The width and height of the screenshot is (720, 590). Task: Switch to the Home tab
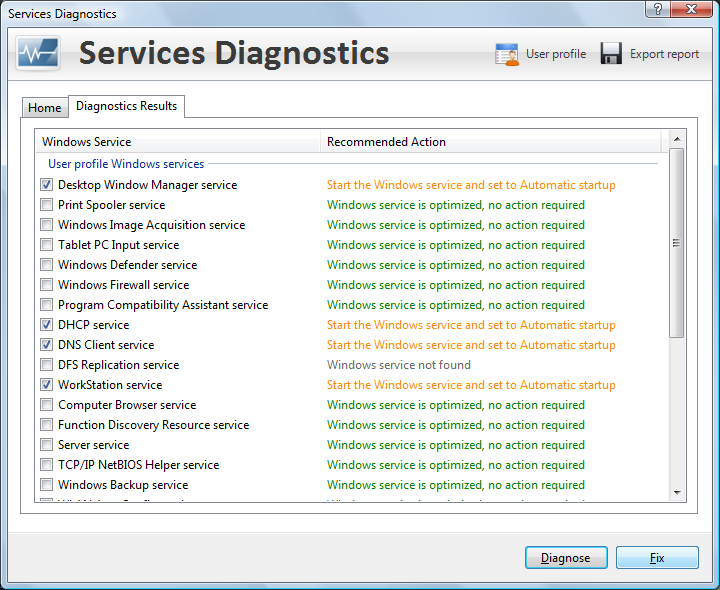click(45, 108)
